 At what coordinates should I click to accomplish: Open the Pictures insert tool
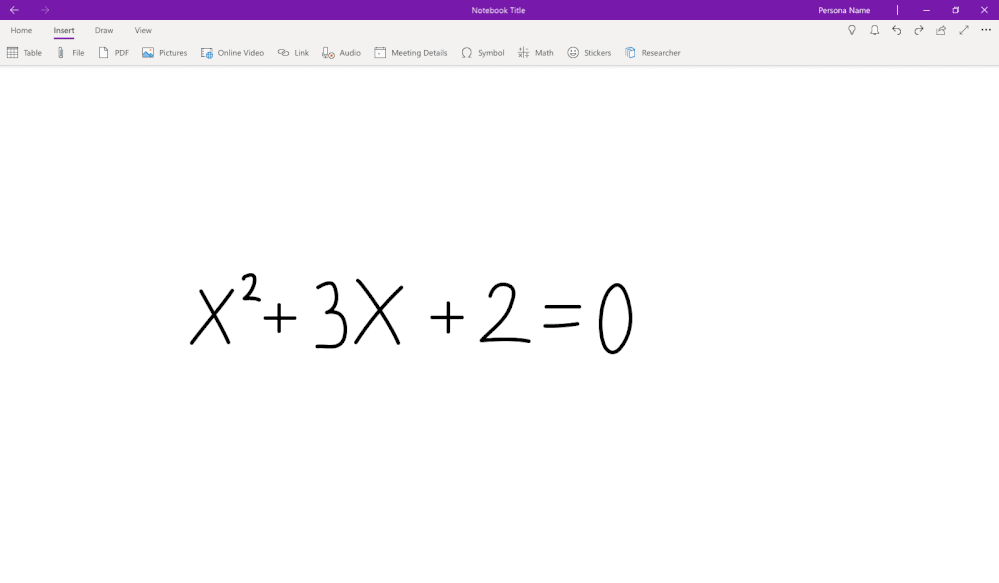coord(164,52)
